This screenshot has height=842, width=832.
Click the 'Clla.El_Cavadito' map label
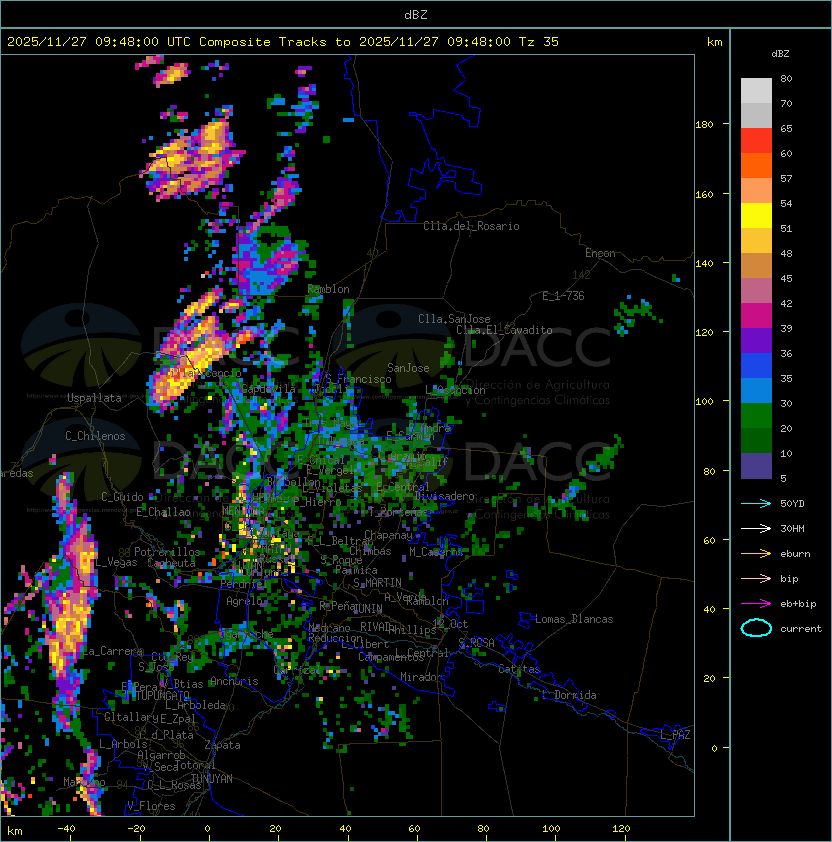pyautogui.click(x=504, y=330)
